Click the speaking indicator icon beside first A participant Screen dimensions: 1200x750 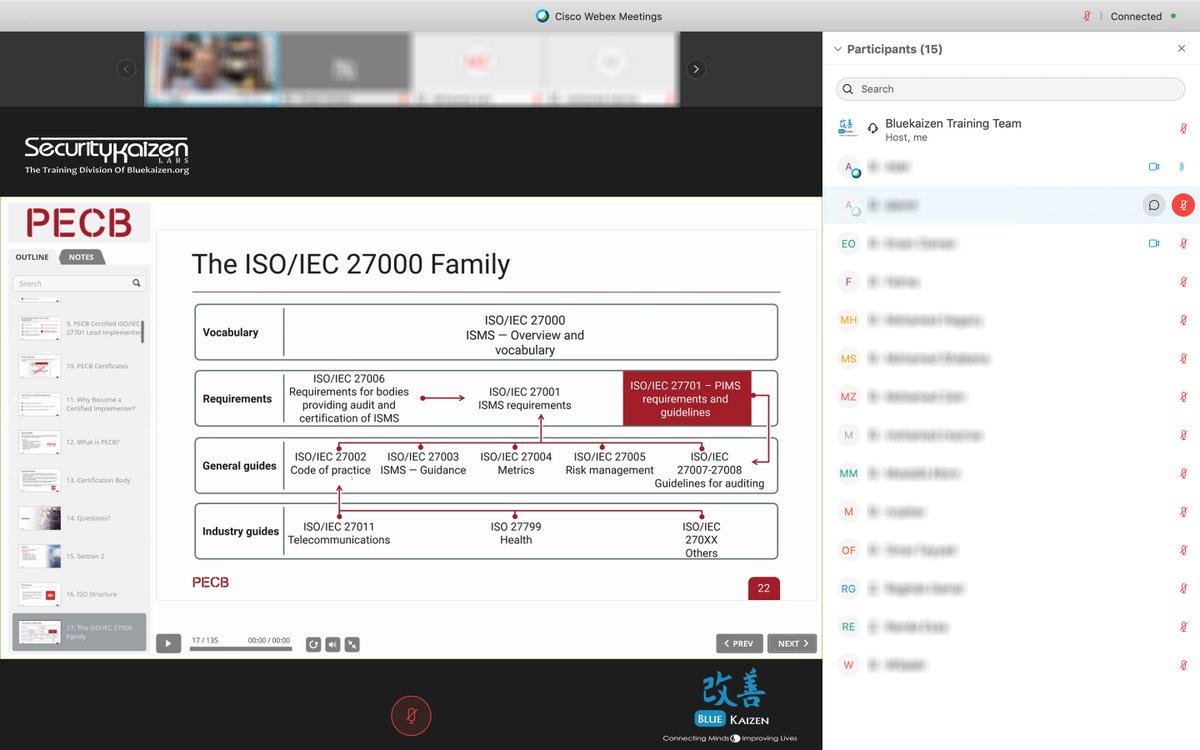pyautogui.click(x=1182, y=167)
